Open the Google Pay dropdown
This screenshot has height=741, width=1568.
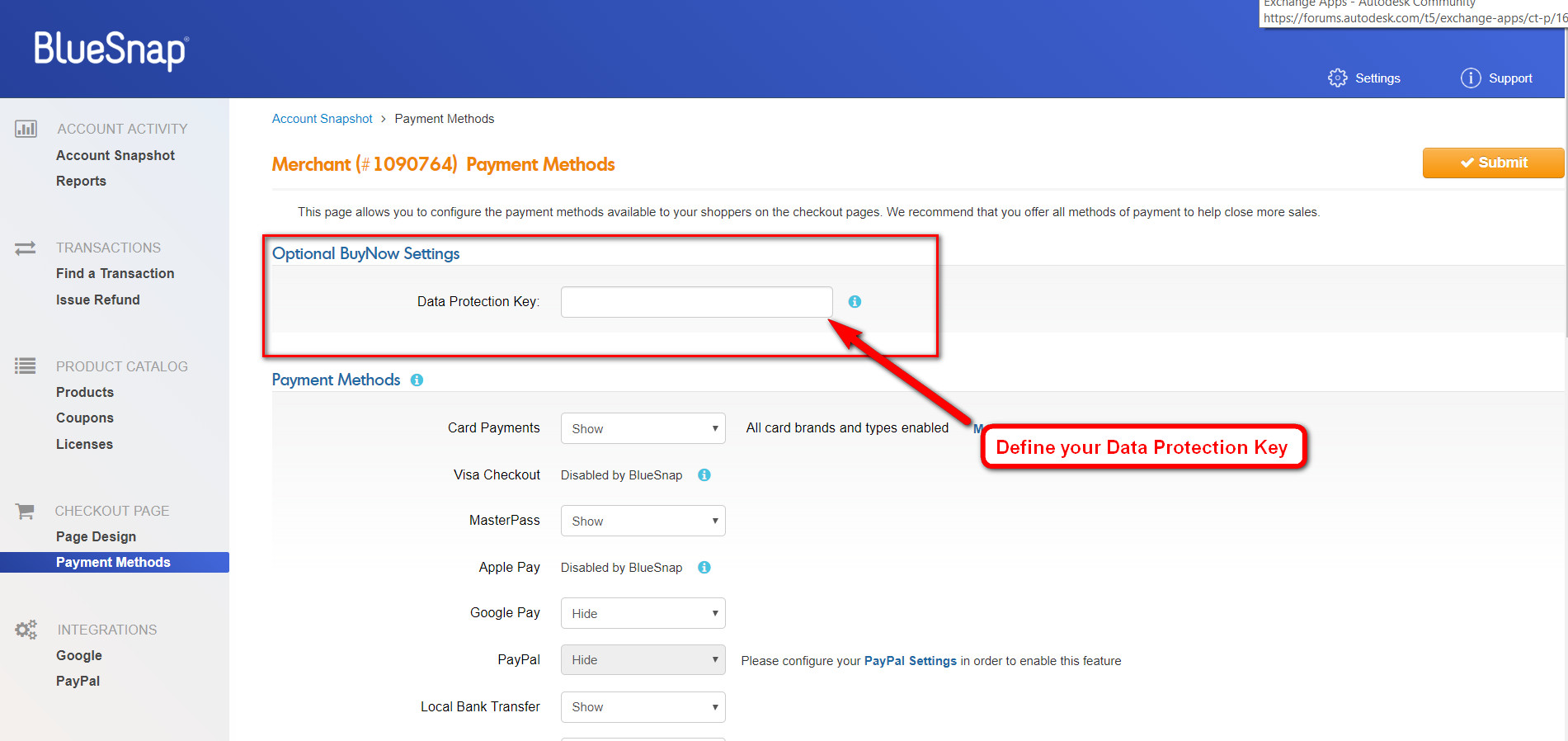click(643, 613)
